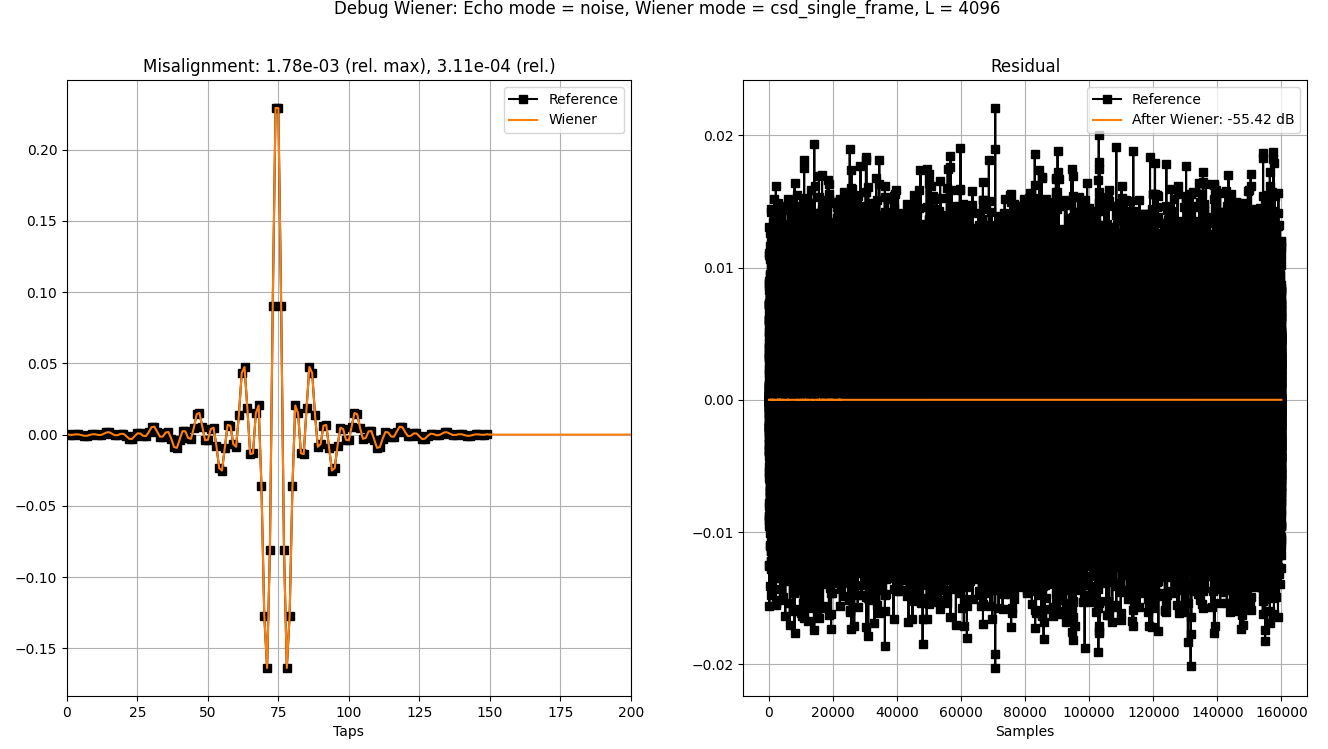The height and width of the screenshot is (749, 1328).
Task: Click the '75' tick on Taps axis
Action: pyautogui.click(x=278, y=712)
